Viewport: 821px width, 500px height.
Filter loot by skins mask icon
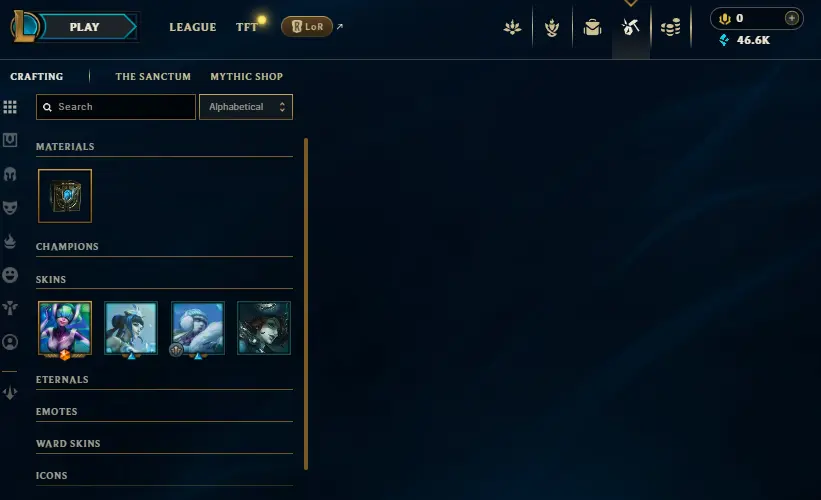[10, 207]
